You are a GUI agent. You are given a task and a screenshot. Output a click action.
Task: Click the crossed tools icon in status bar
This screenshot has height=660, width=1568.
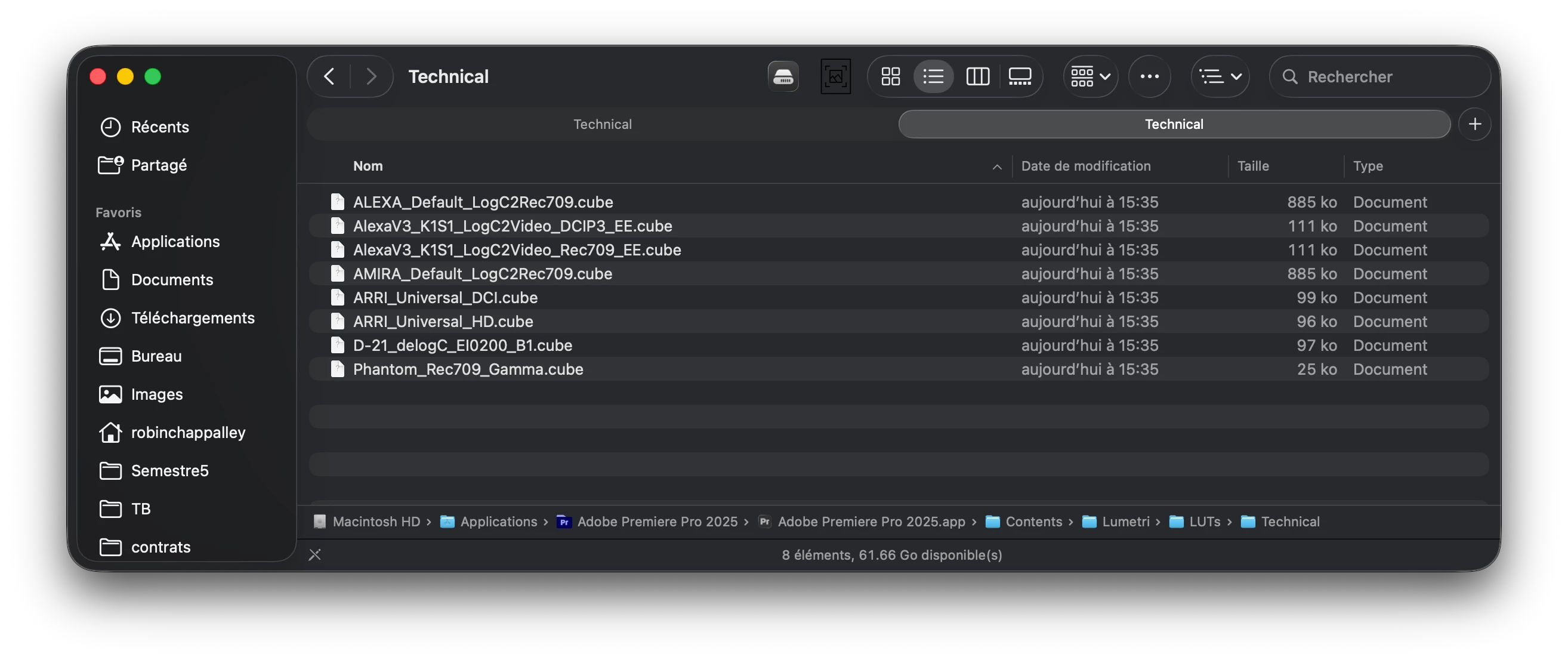pos(314,554)
